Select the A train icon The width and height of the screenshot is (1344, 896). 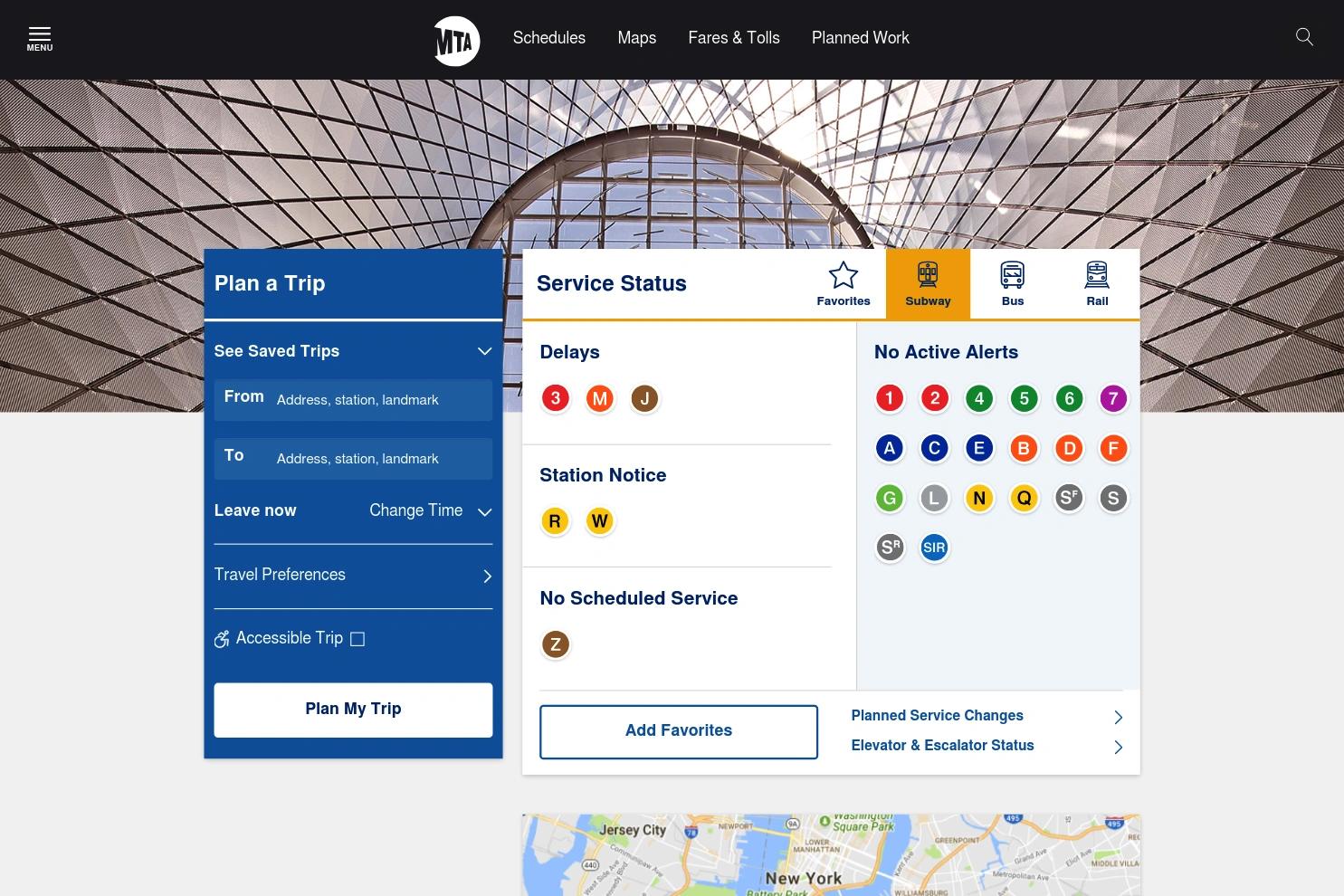[x=890, y=448]
